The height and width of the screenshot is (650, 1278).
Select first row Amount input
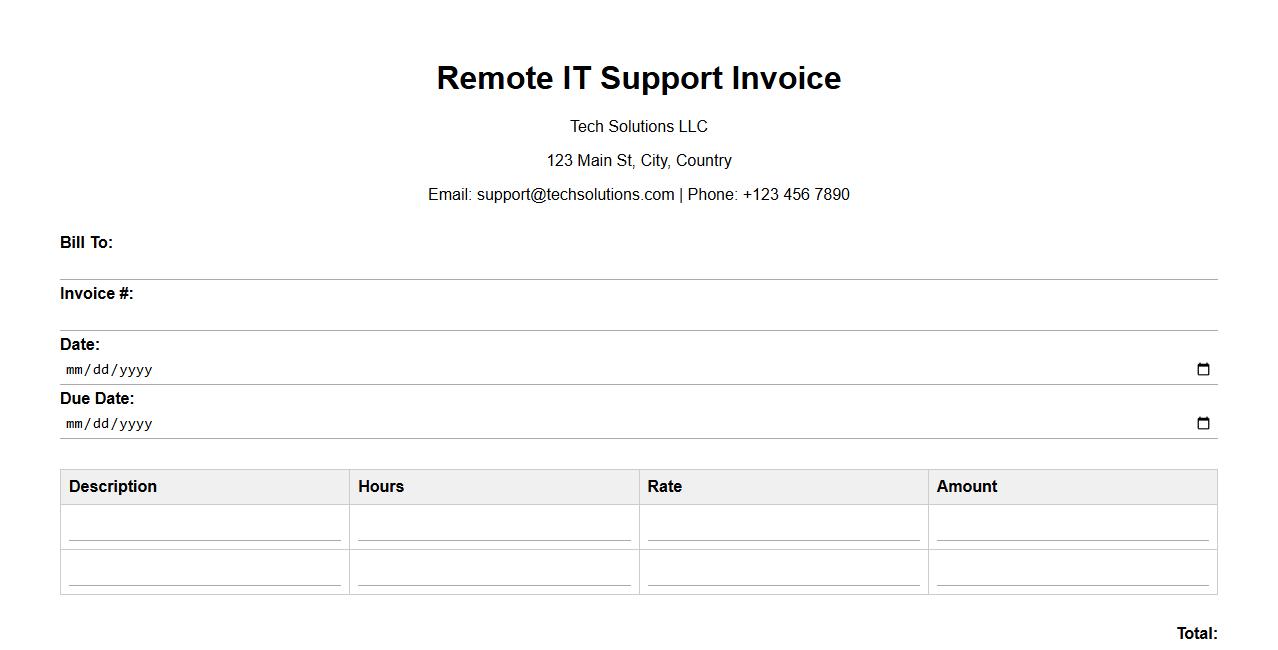pos(1072,528)
